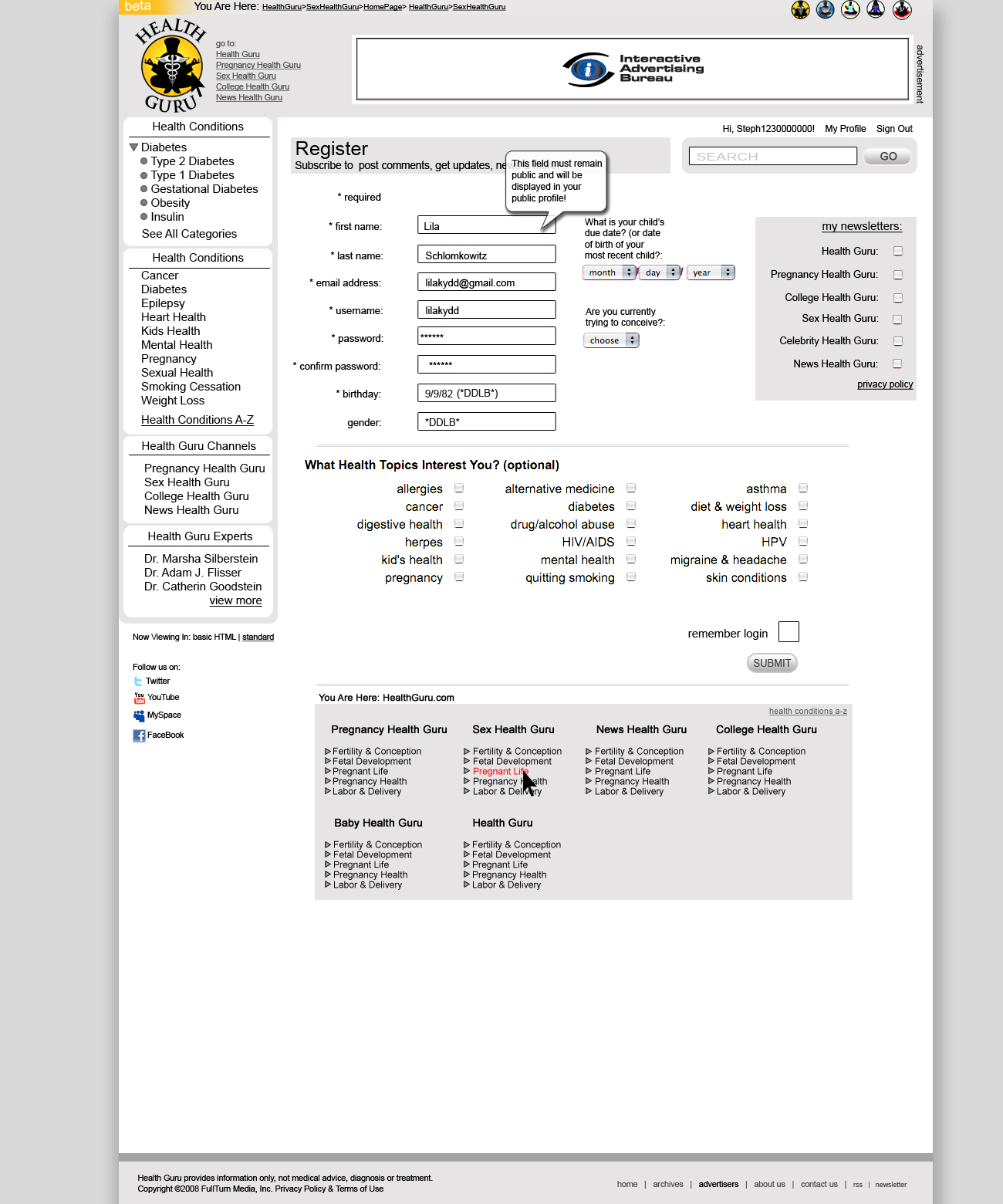1003x1204 pixels.
Task: Click the YouTube logo icon
Action: coord(139,698)
